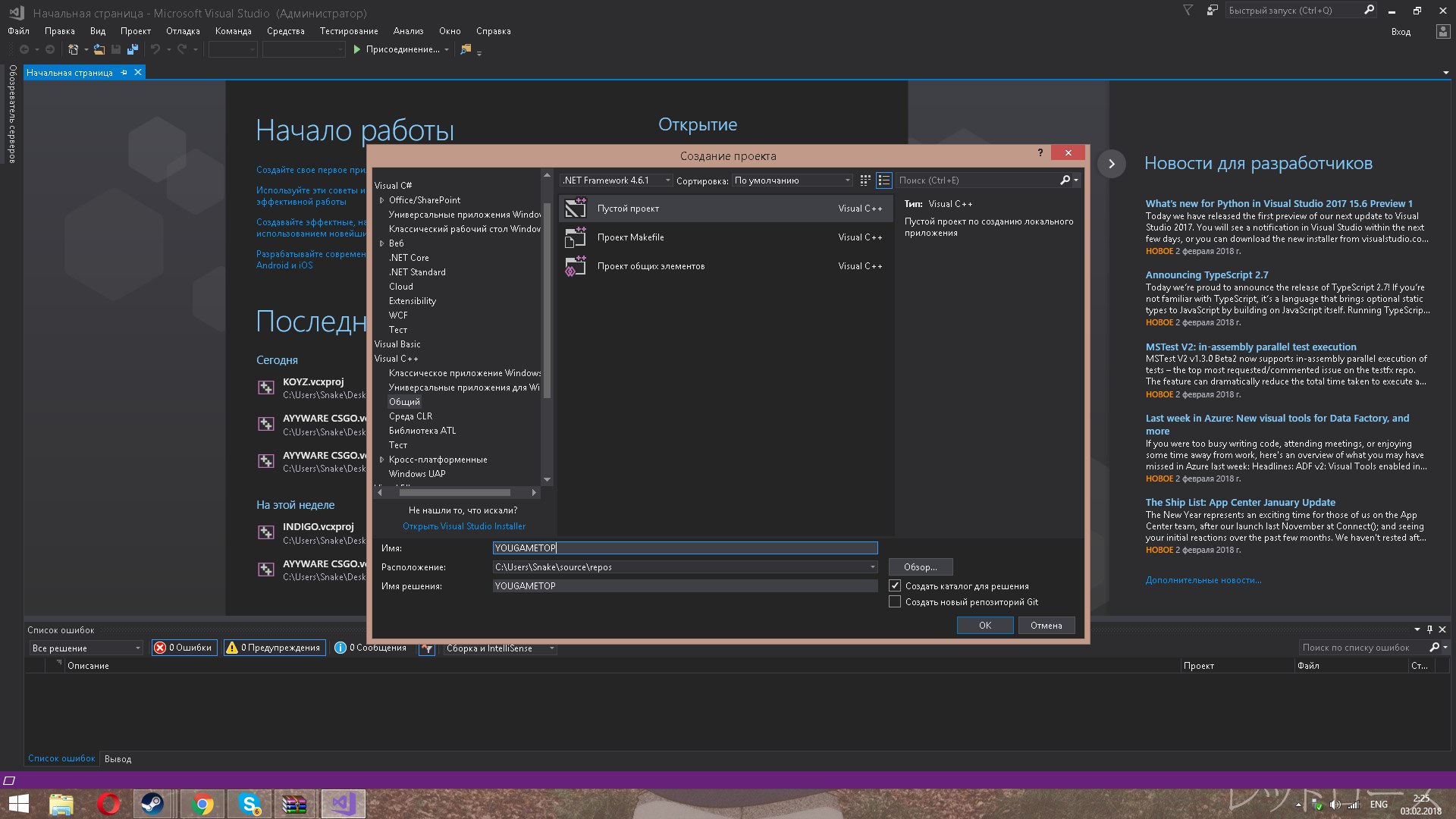Open Chrome from the taskbar
The width and height of the screenshot is (1456, 819).
(202, 804)
